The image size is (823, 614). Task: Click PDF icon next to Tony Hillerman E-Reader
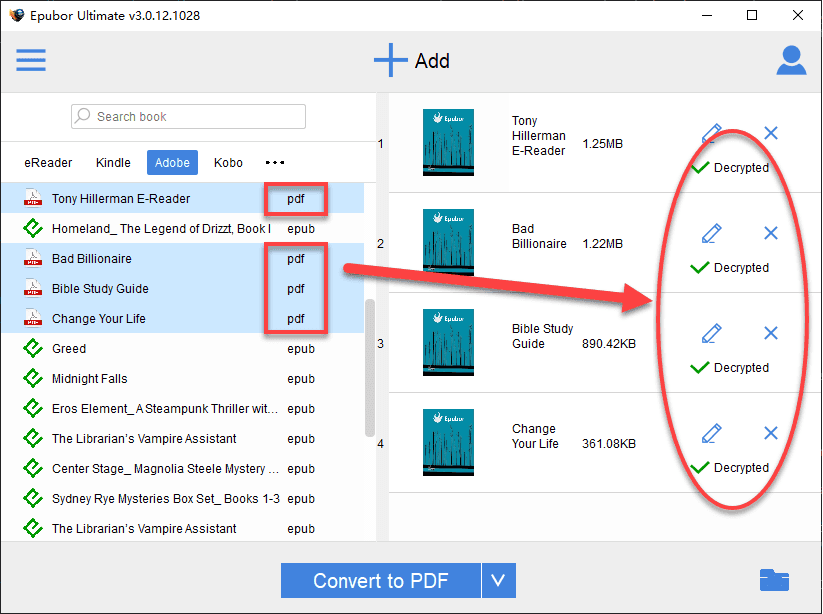33,198
